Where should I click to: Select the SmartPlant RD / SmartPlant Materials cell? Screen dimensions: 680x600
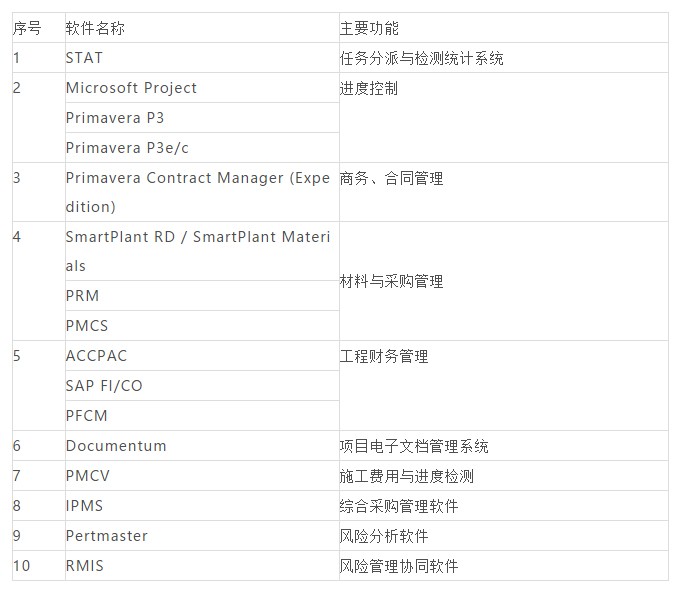click(202, 251)
